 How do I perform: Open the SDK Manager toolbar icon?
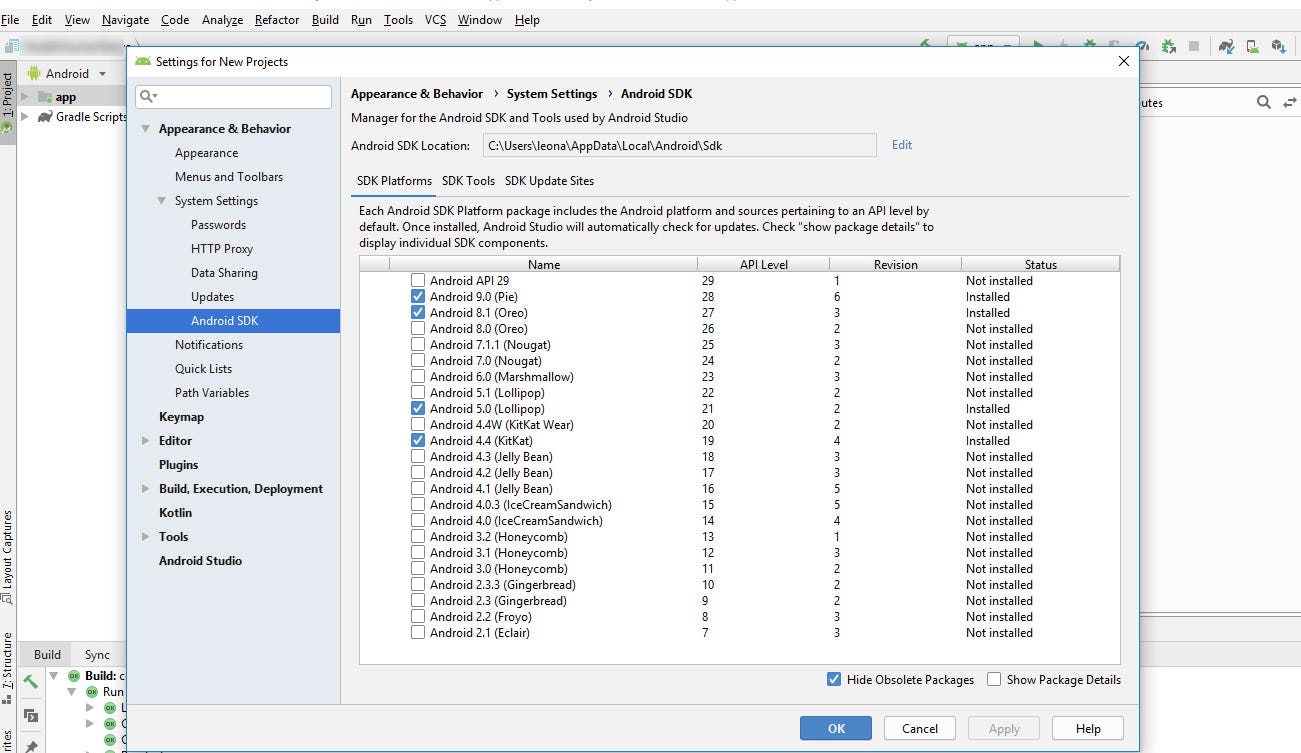coord(1278,46)
